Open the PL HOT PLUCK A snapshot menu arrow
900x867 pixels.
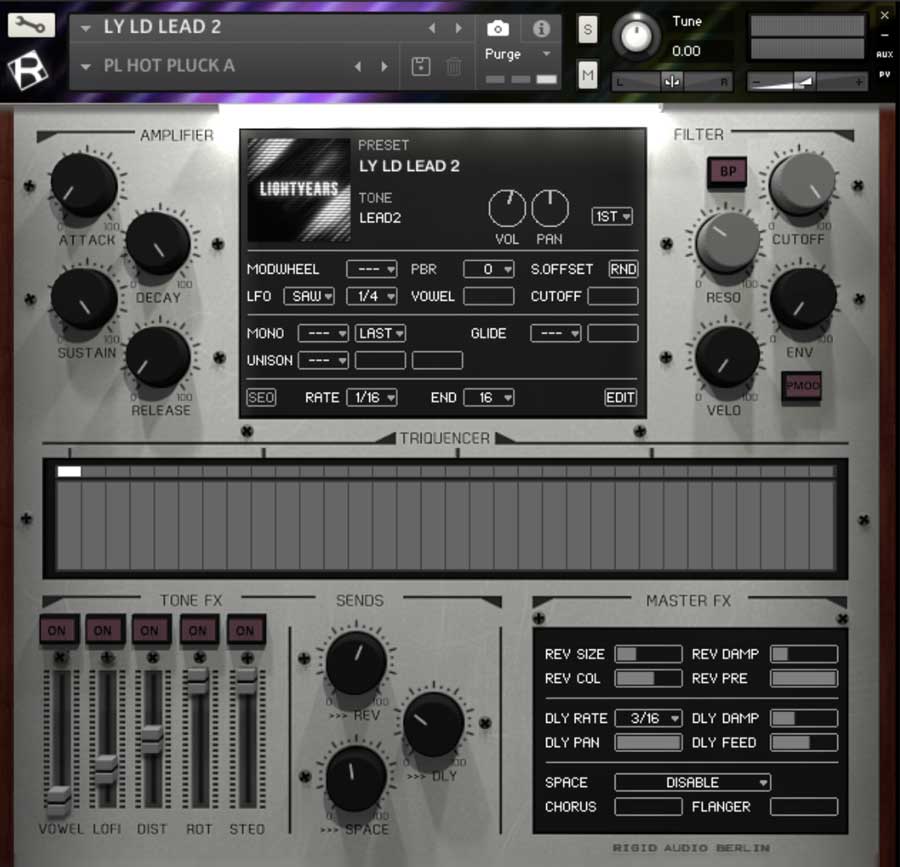[86, 67]
